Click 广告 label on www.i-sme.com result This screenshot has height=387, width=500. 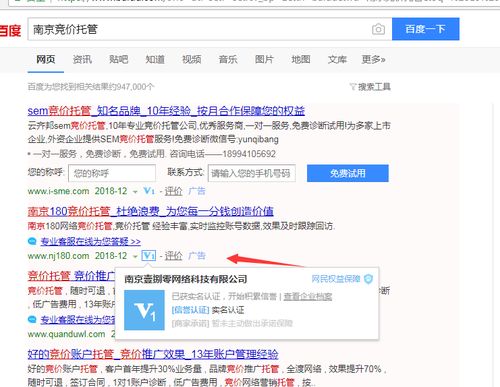click(197, 191)
